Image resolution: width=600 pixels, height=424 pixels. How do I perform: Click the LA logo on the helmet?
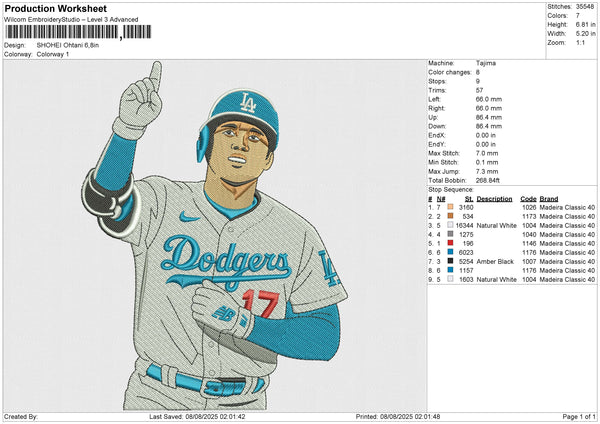pos(247,101)
